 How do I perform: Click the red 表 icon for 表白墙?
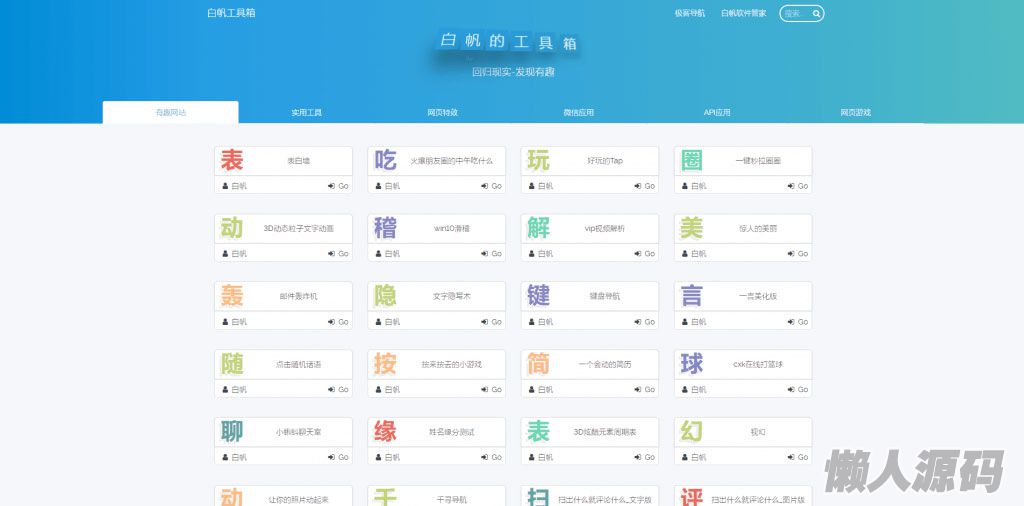[232, 160]
